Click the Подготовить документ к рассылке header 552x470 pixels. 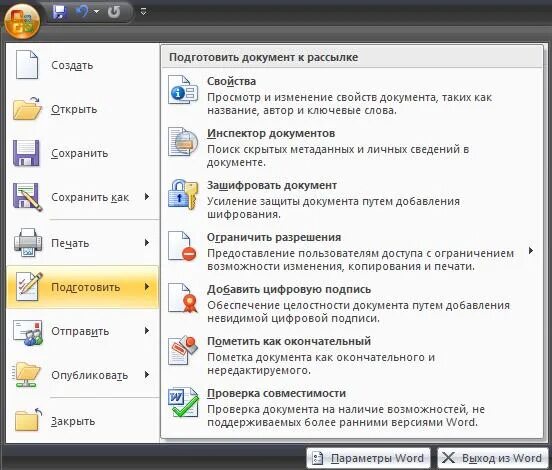point(263,57)
